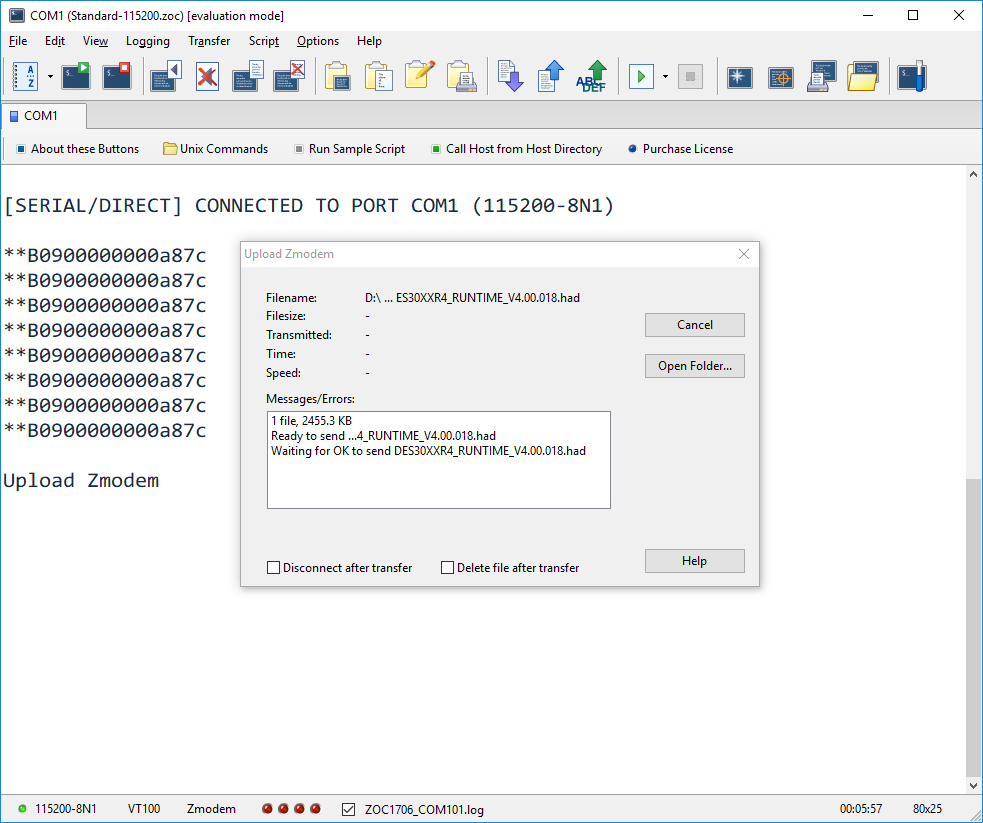Viewport: 983px width, 823px height.
Task: Cancel the Zmodem upload
Action: coord(694,325)
